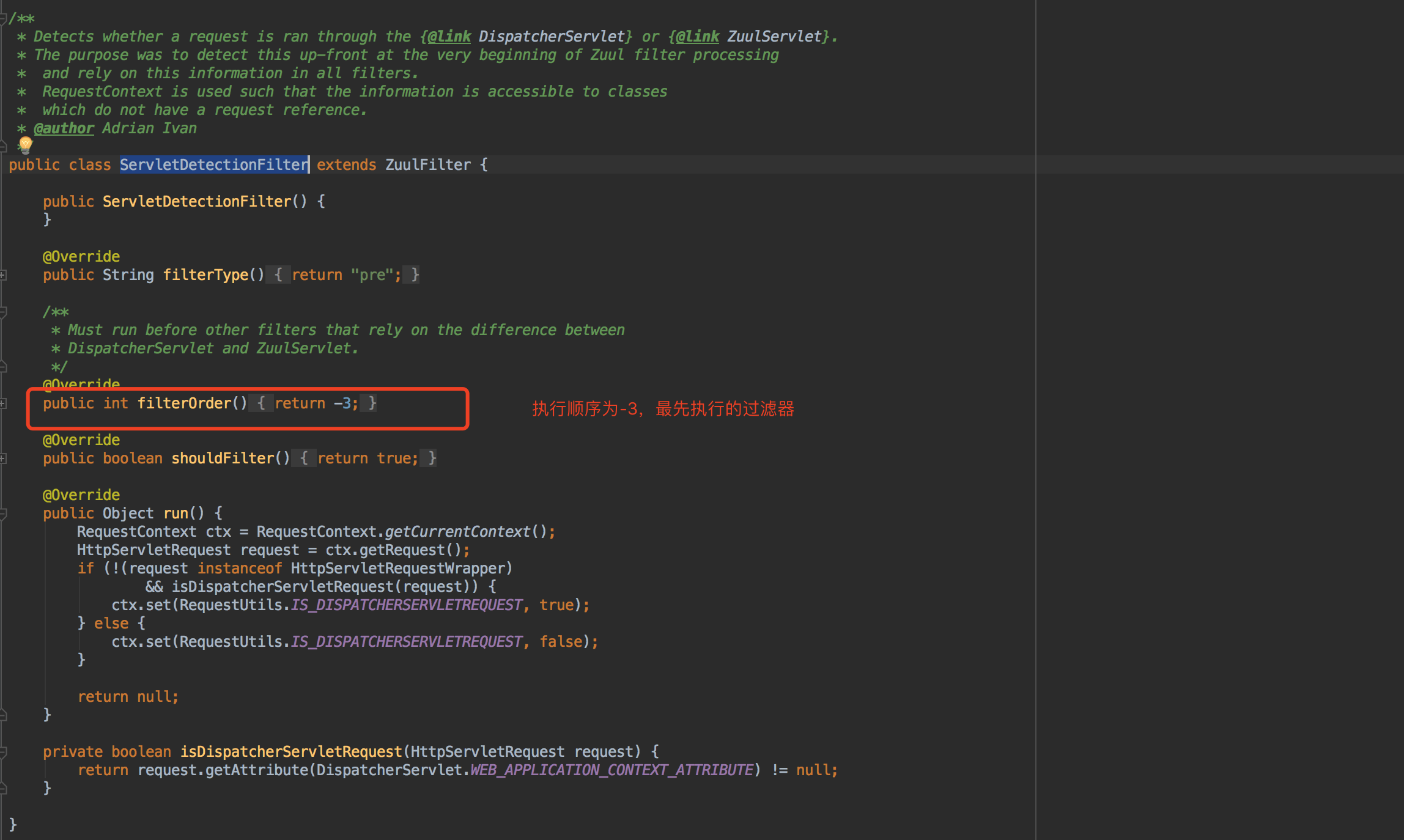Click the IS_DISPATCHERSERVLETREQUEST constant in the true branch
The height and width of the screenshot is (840, 1404).
pos(406,605)
